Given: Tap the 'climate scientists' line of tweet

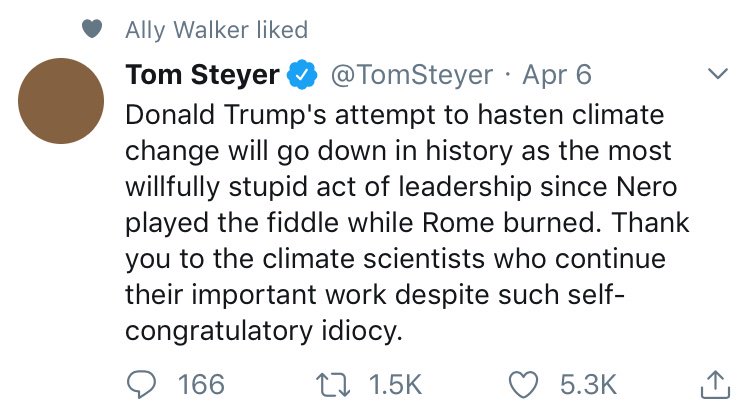Looking at the screenshot, I should coord(395,259).
